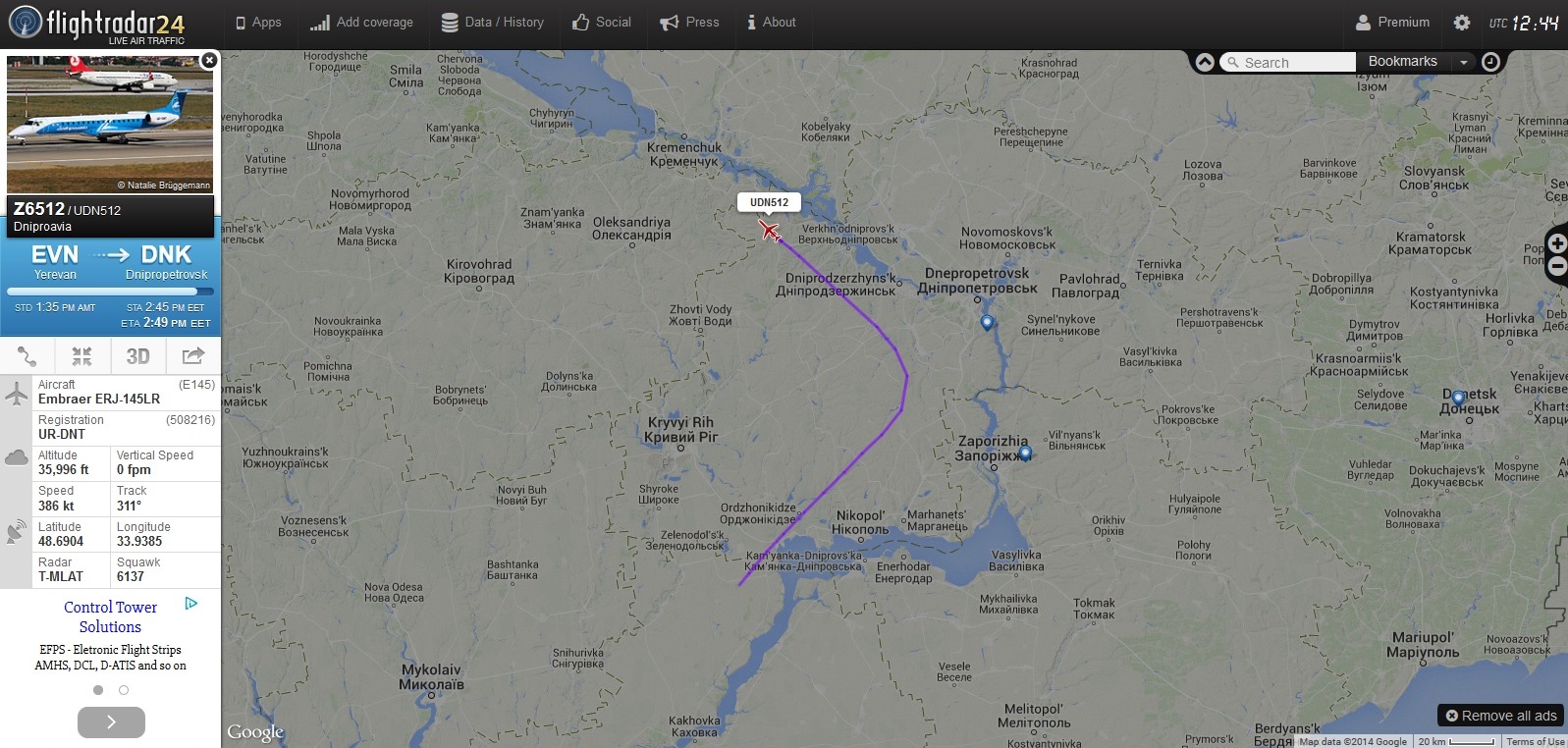
Task: Click Remove all ads button
Action: (x=1501, y=716)
